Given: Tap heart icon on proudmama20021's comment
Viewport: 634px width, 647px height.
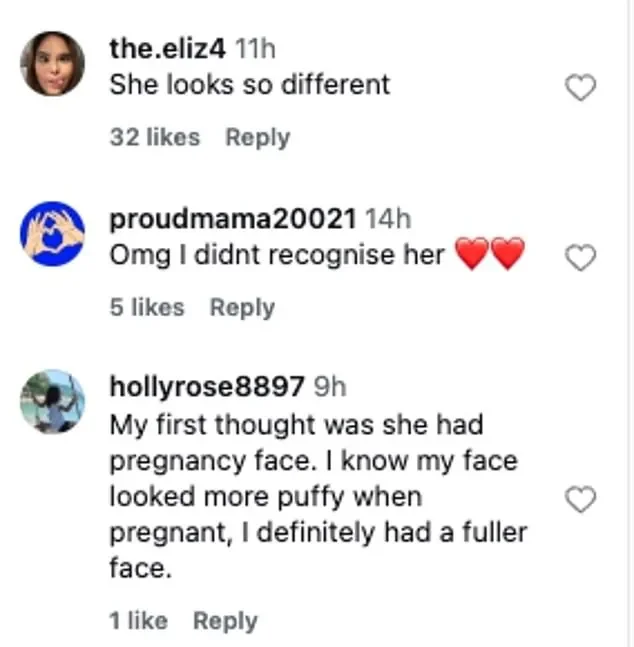Looking at the screenshot, I should pyautogui.click(x=580, y=257).
